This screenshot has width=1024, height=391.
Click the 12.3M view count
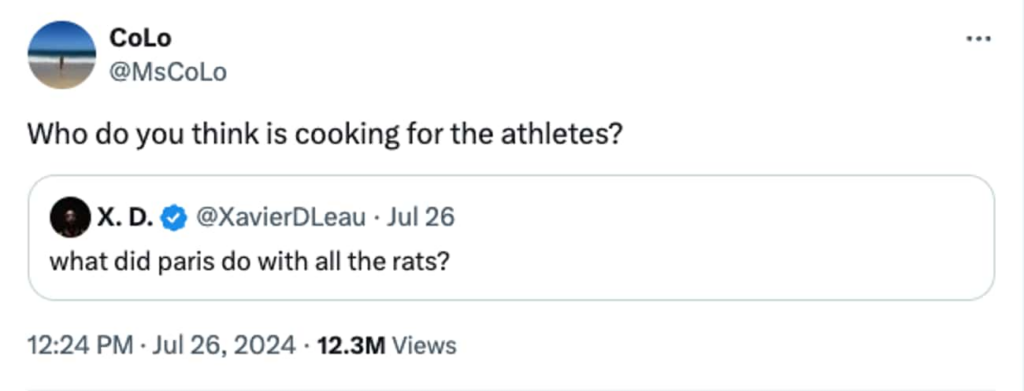tap(352, 345)
